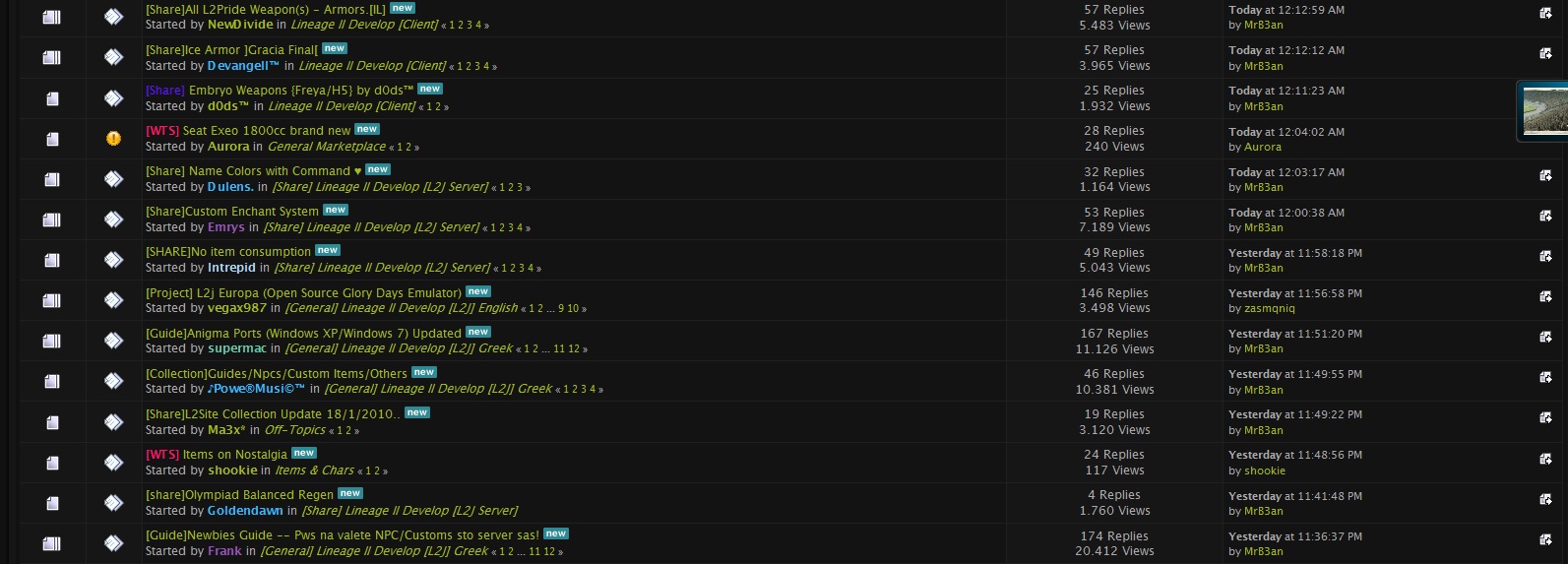This screenshot has height=564, width=1568.
Task: Click last-post icon for Ice Armor row
Action: pyautogui.click(x=1545, y=53)
